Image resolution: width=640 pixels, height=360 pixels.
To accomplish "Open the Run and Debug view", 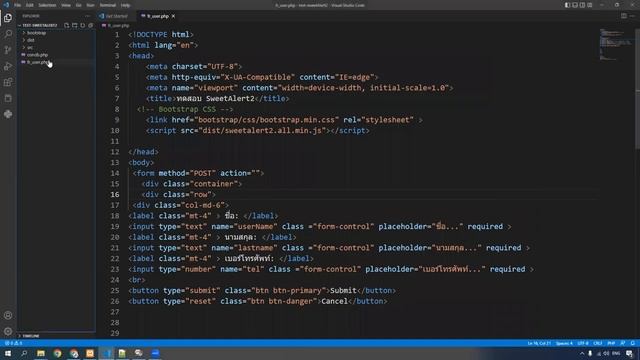I will 8,66.
